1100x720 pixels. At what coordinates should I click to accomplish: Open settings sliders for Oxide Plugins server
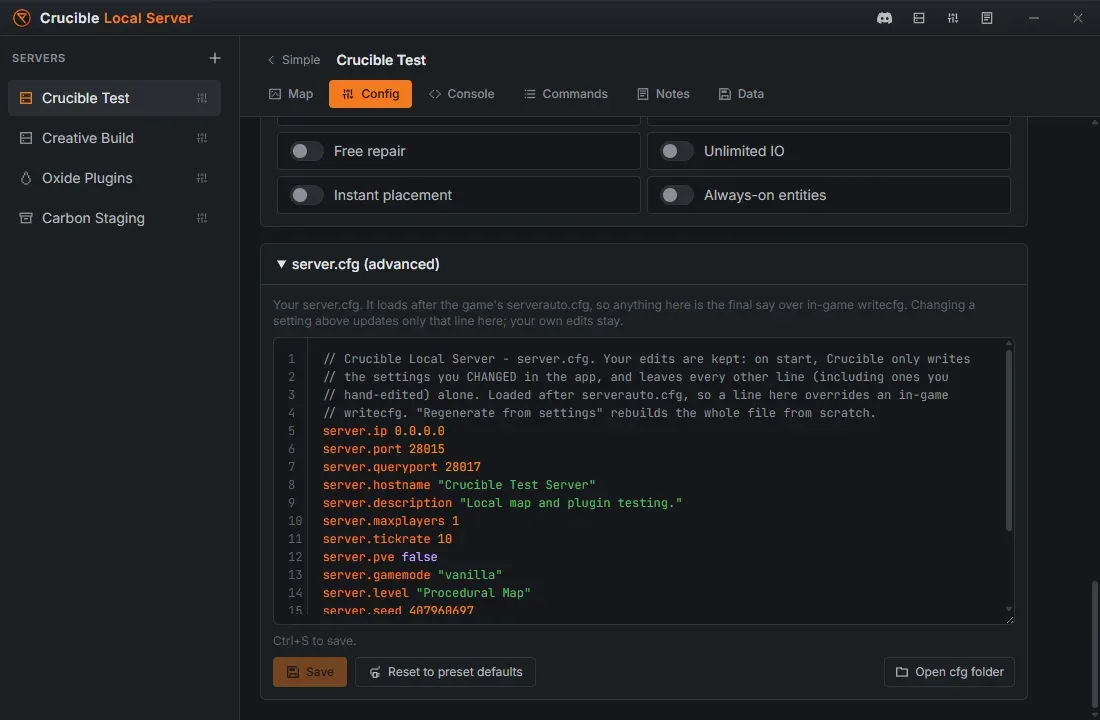[202, 178]
